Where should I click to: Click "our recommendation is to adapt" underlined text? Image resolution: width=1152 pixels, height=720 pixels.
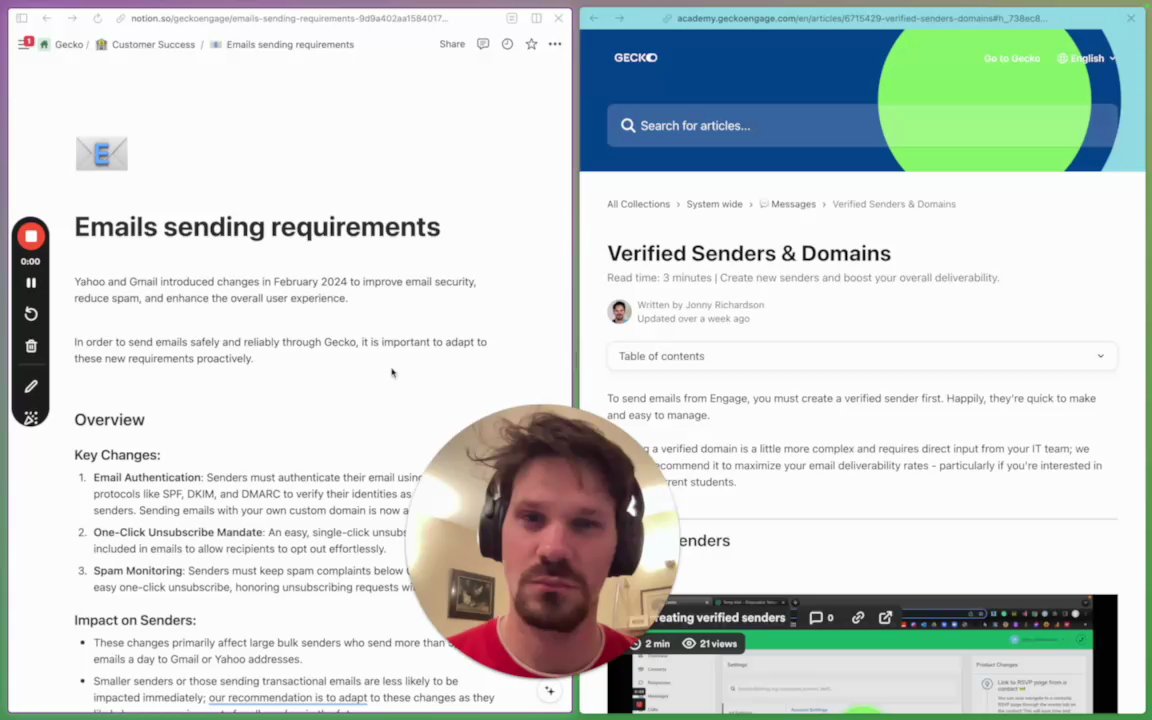(288, 698)
